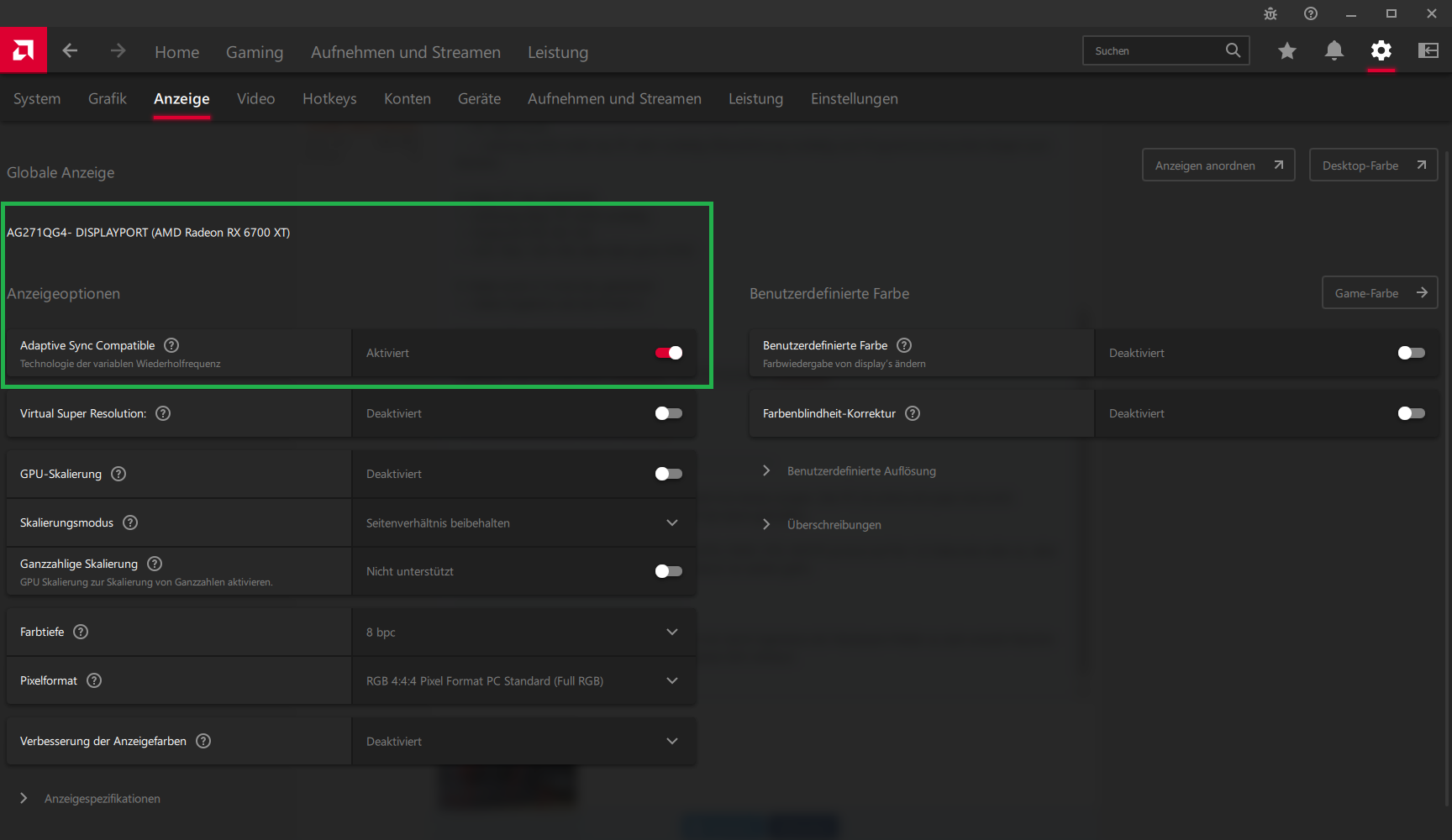Open settings Aufnehmen und Streamen tab
The width and height of the screenshot is (1452, 840).
pos(615,99)
